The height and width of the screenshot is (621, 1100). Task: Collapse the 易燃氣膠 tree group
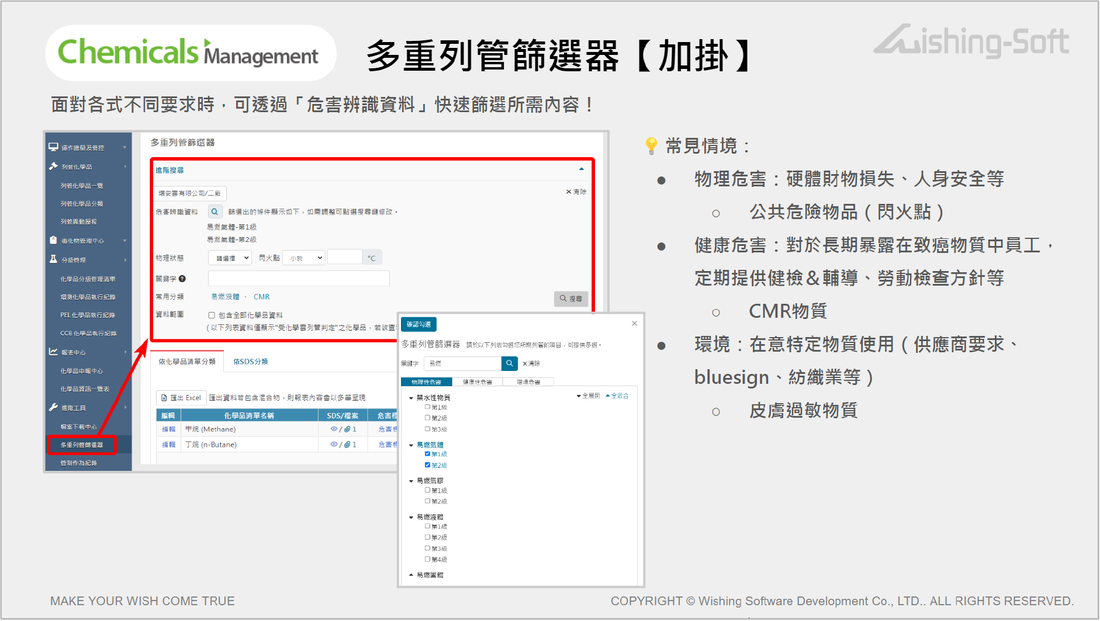(411, 481)
